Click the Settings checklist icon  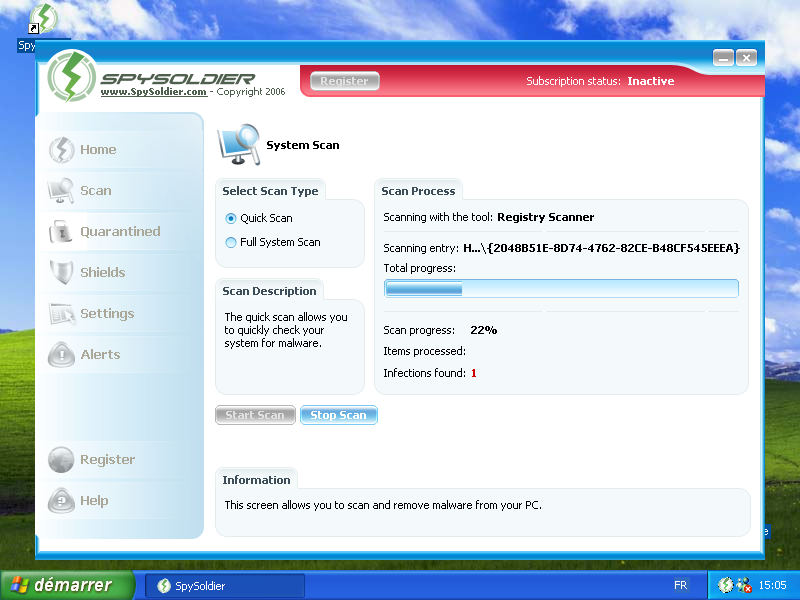click(x=62, y=314)
